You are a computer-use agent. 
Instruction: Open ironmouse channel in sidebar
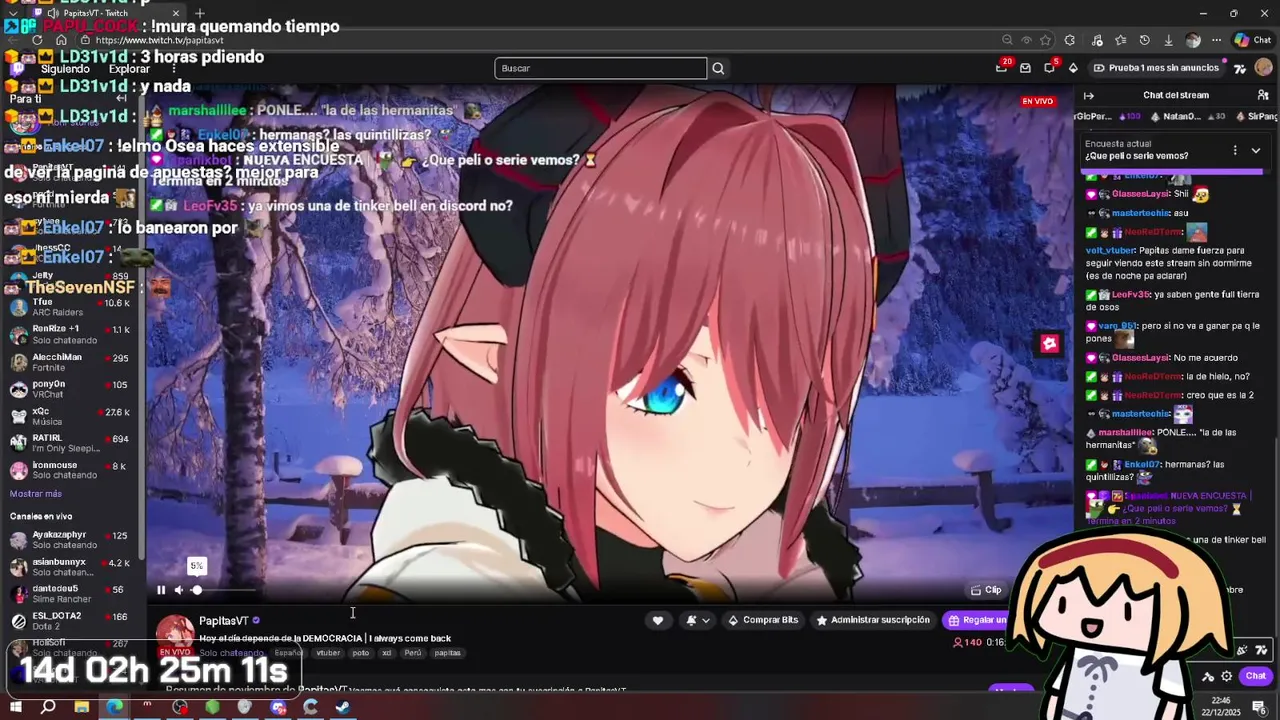click(70, 470)
